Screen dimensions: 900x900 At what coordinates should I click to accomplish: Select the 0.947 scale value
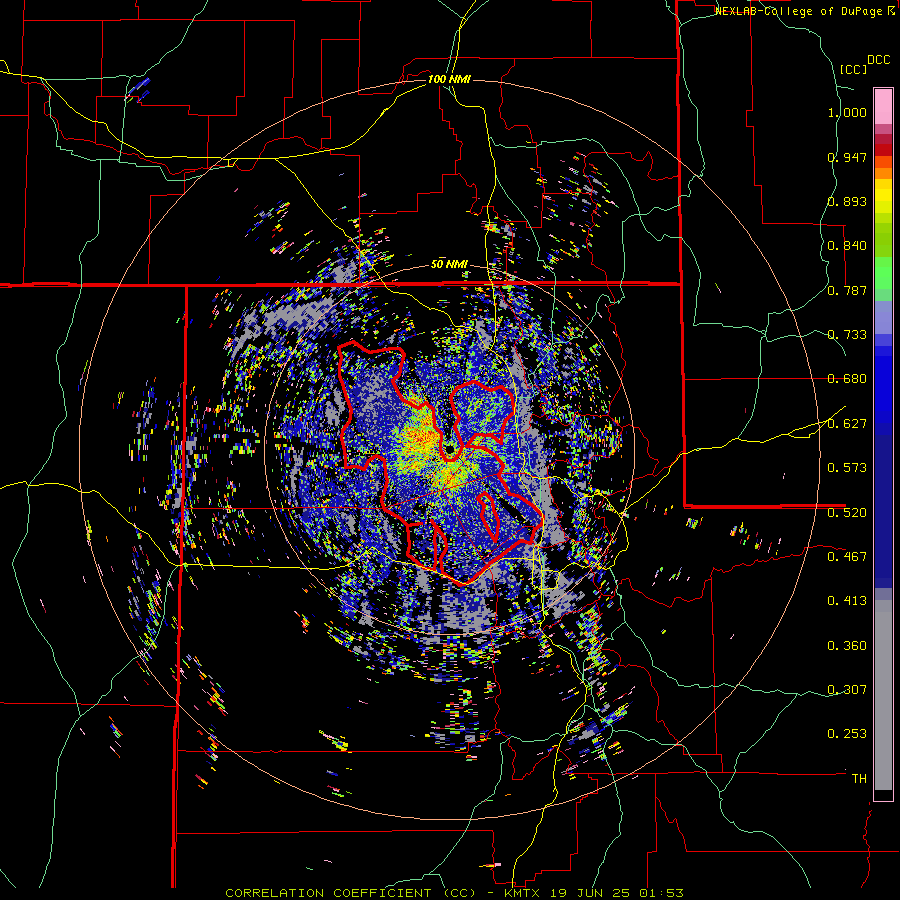pos(847,157)
